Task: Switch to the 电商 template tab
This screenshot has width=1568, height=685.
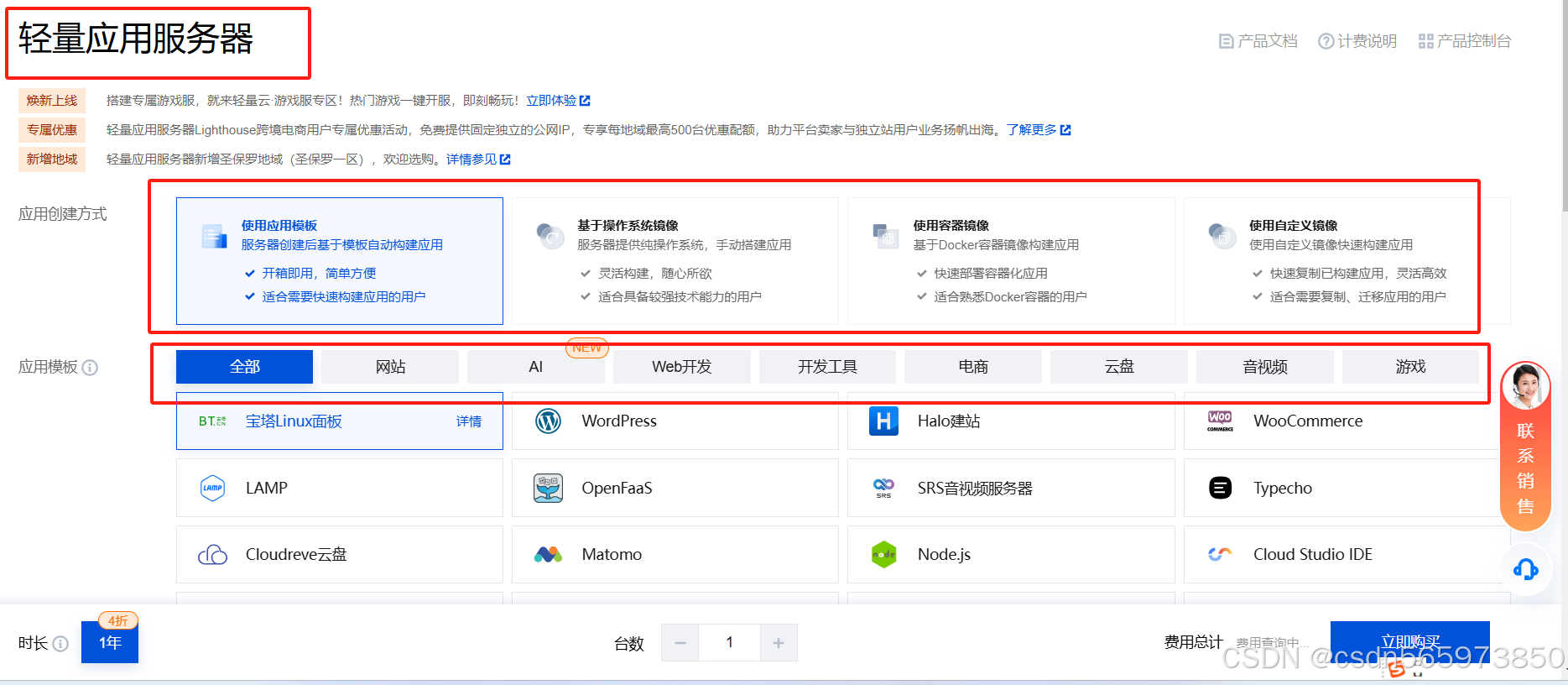Action: click(x=973, y=367)
